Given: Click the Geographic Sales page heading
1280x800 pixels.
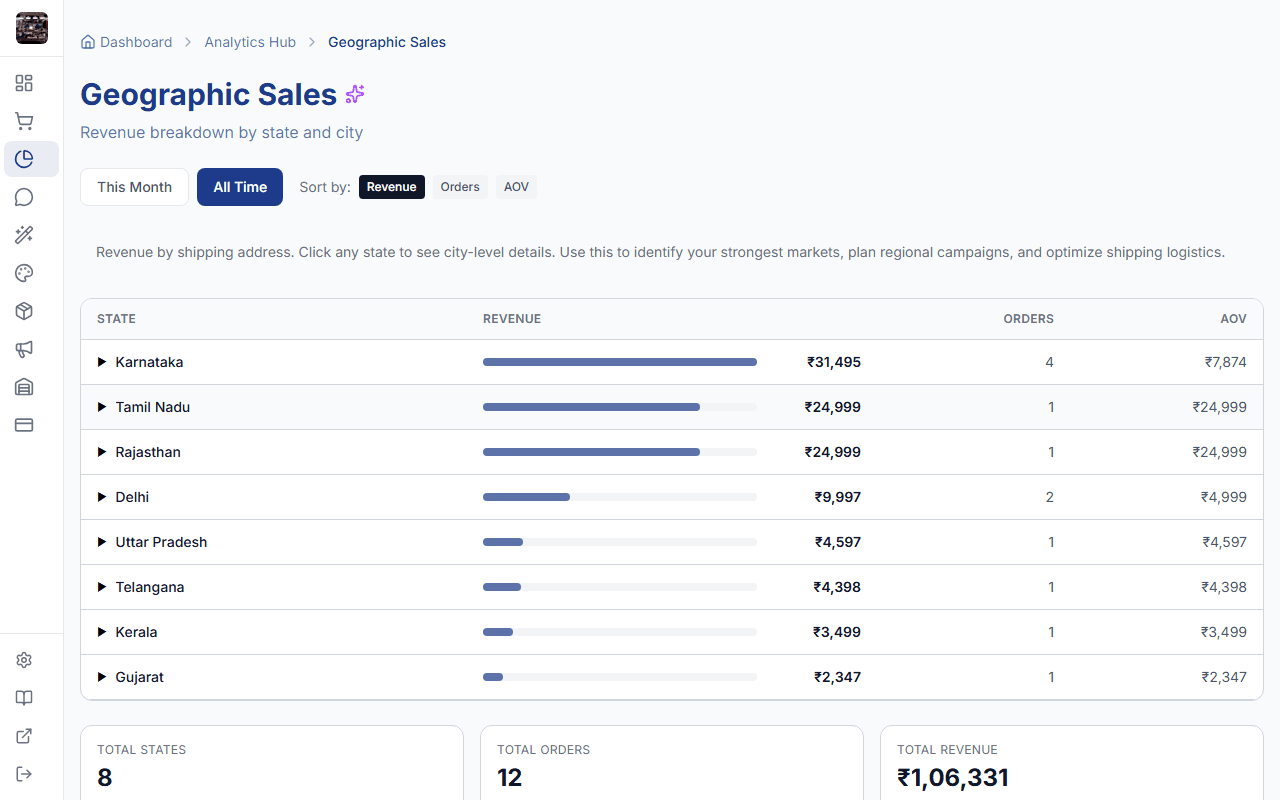Looking at the screenshot, I should coord(208,94).
